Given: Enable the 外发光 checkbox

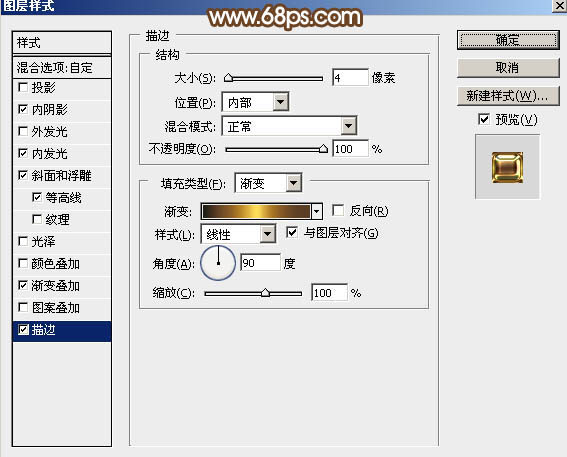Looking at the screenshot, I should [23, 131].
